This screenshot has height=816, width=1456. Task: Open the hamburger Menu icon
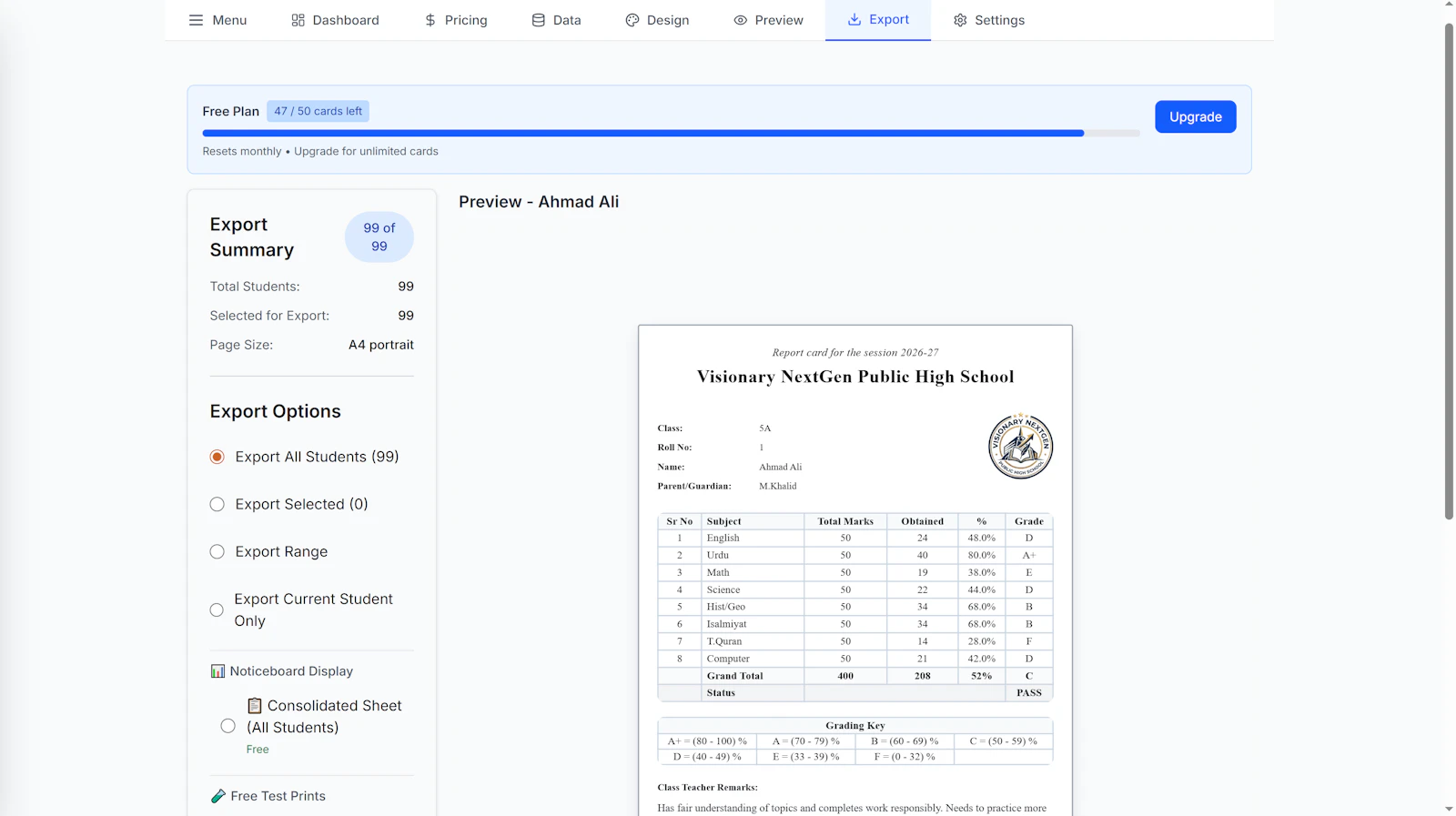pyautogui.click(x=196, y=20)
